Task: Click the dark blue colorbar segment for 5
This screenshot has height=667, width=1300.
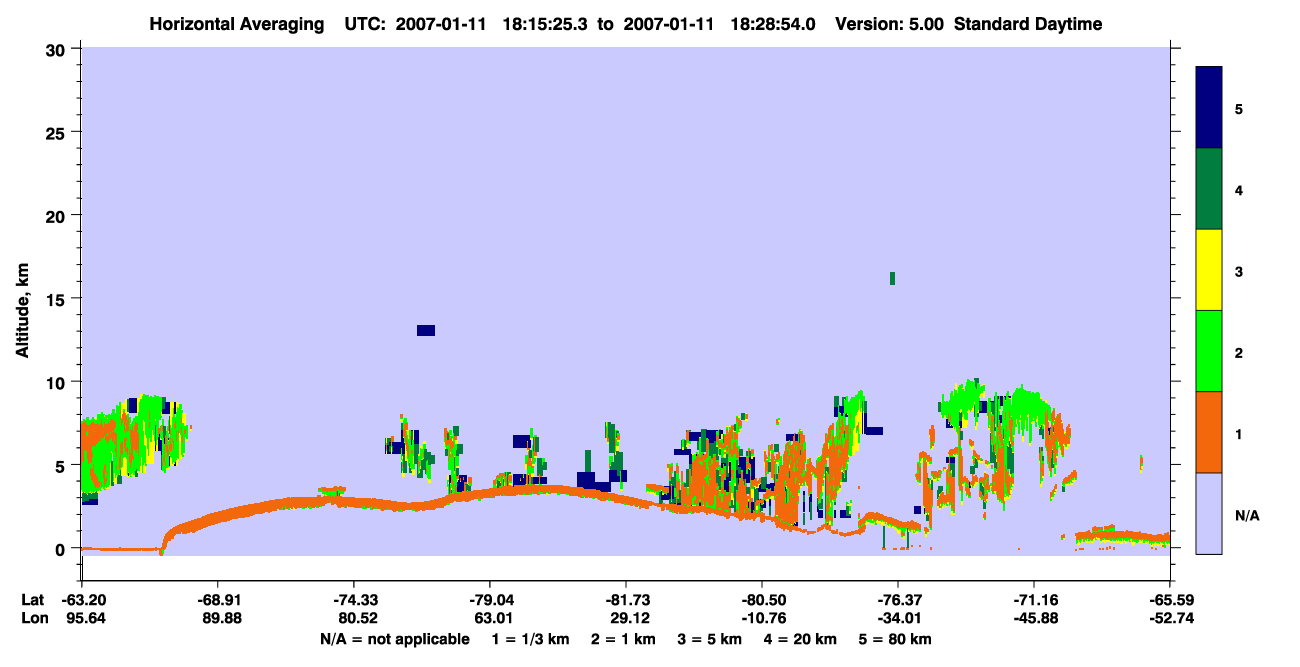Action: [x=1209, y=108]
